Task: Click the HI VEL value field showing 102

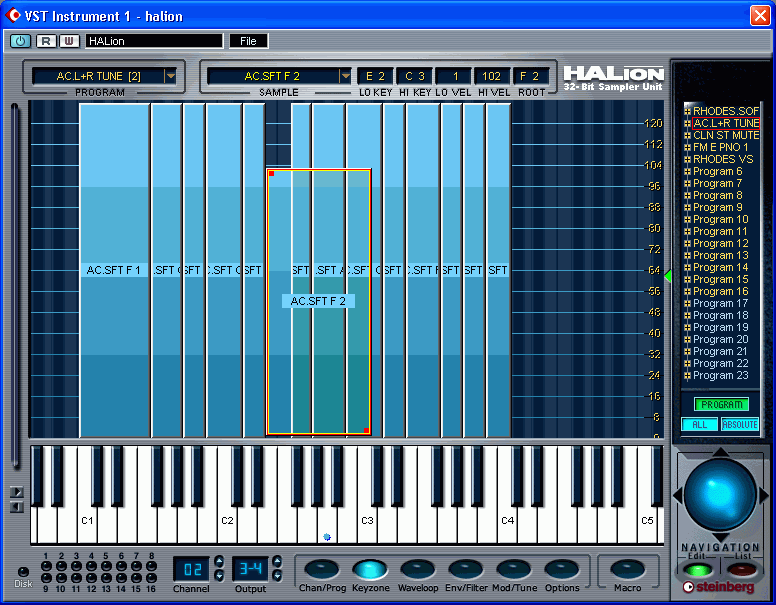Action: click(491, 76)
